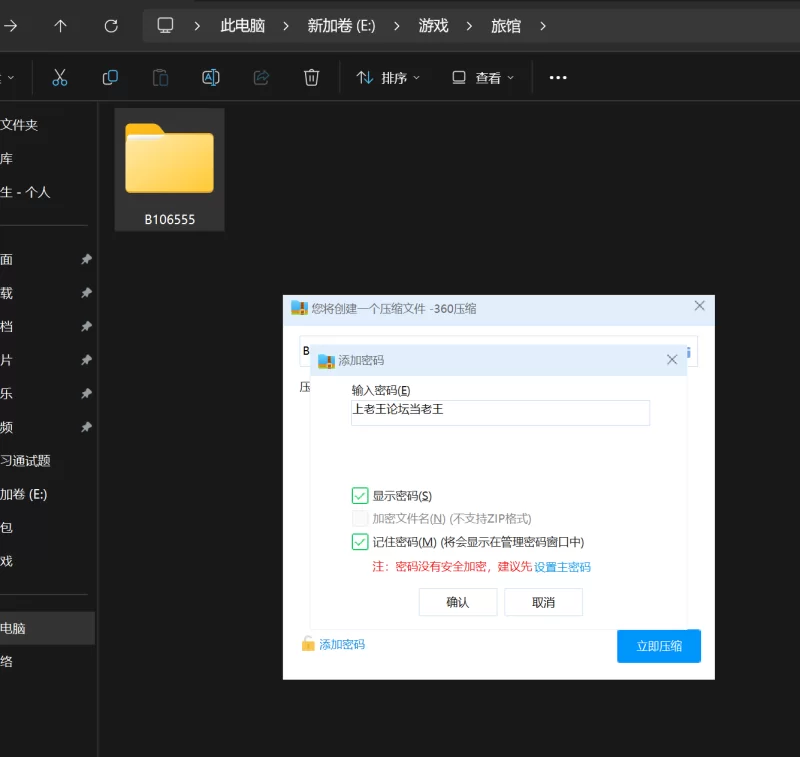Delete the selected item with trash icon
The height and width of the screenshot is (757, 800).
click(x=311, y=78)
